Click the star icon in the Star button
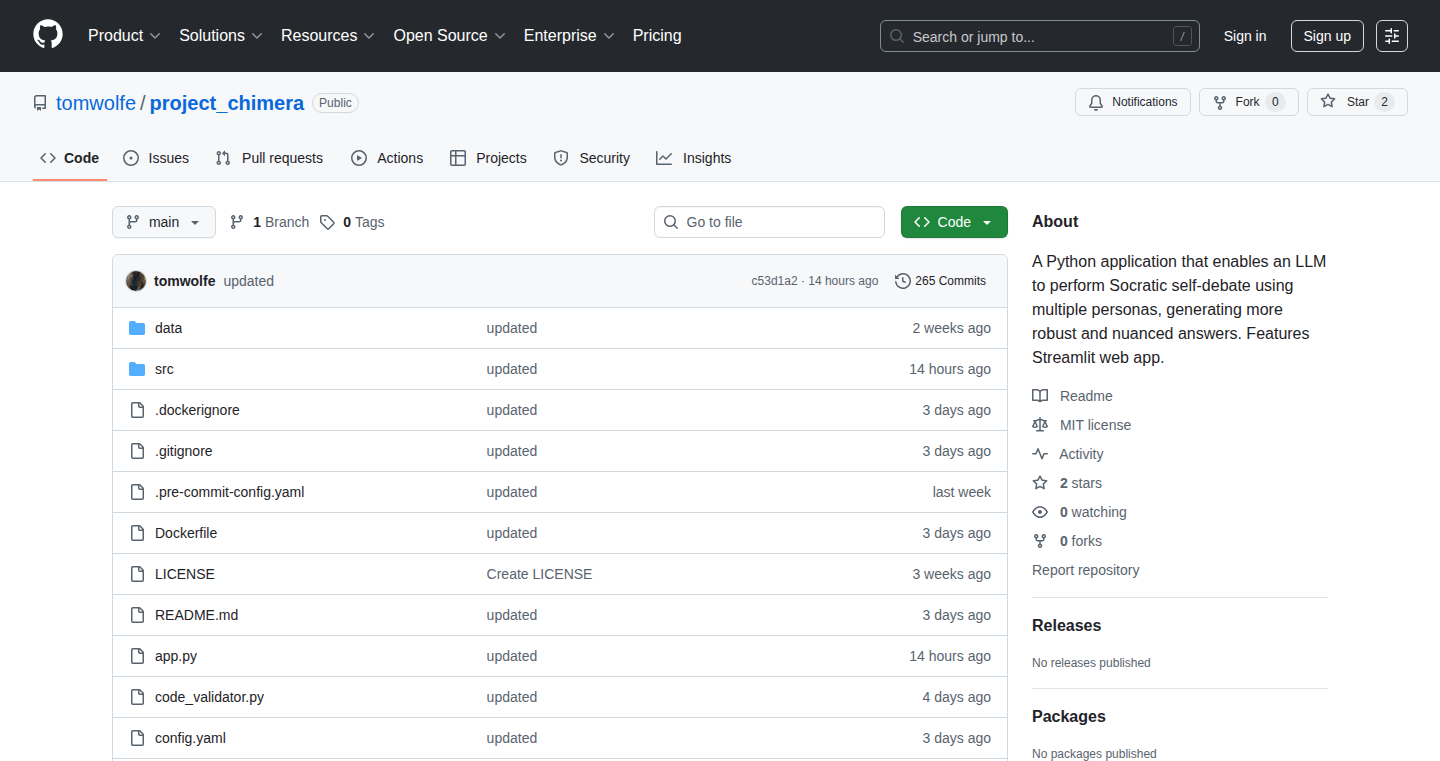Viewport: 1440px width, 761px height. [x=1328, y=102]
